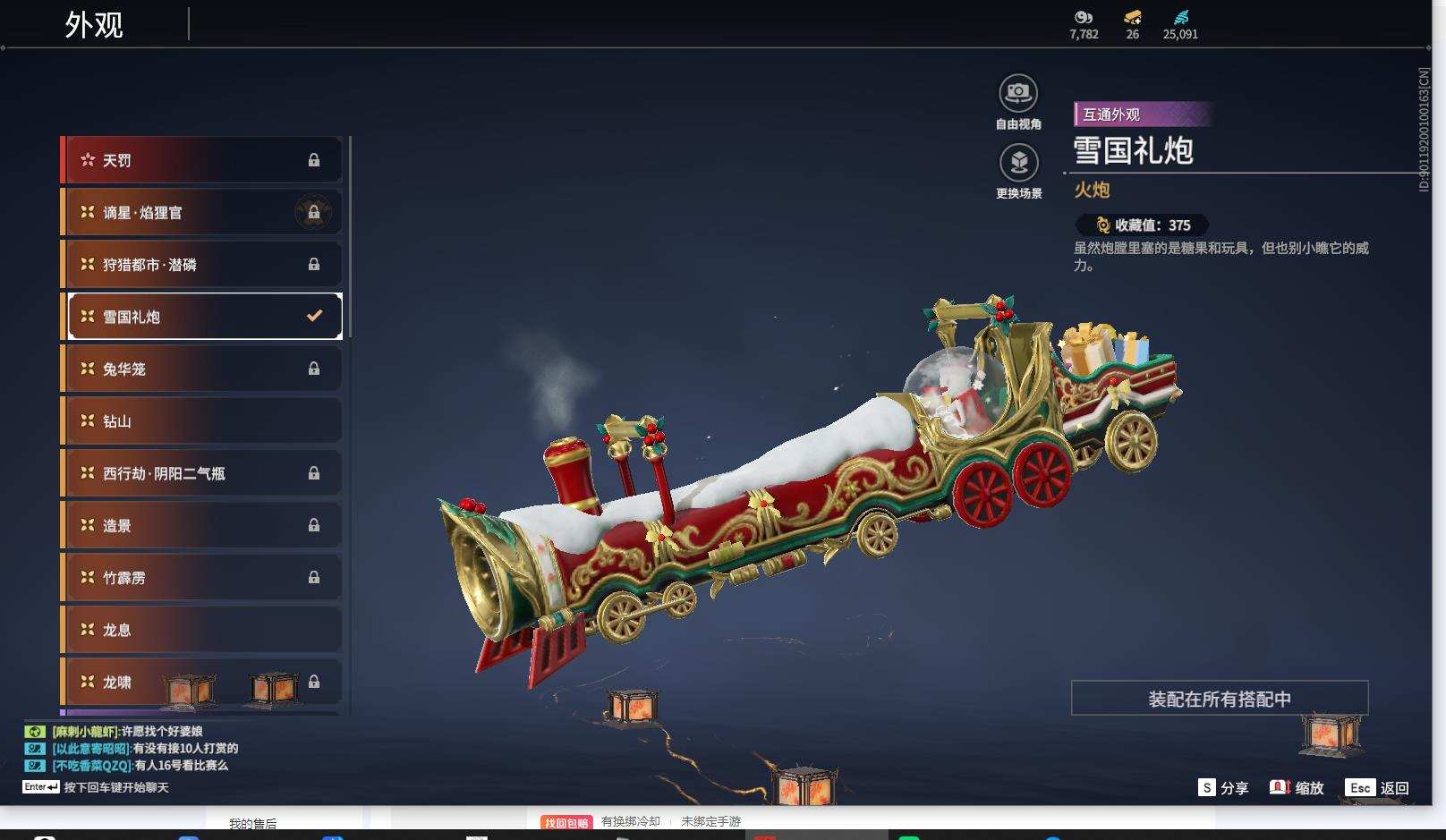This screenshot has width=1446, height=840.
Task: Click 未绑定手游 text in background window
Action: [x=710, y=821]
